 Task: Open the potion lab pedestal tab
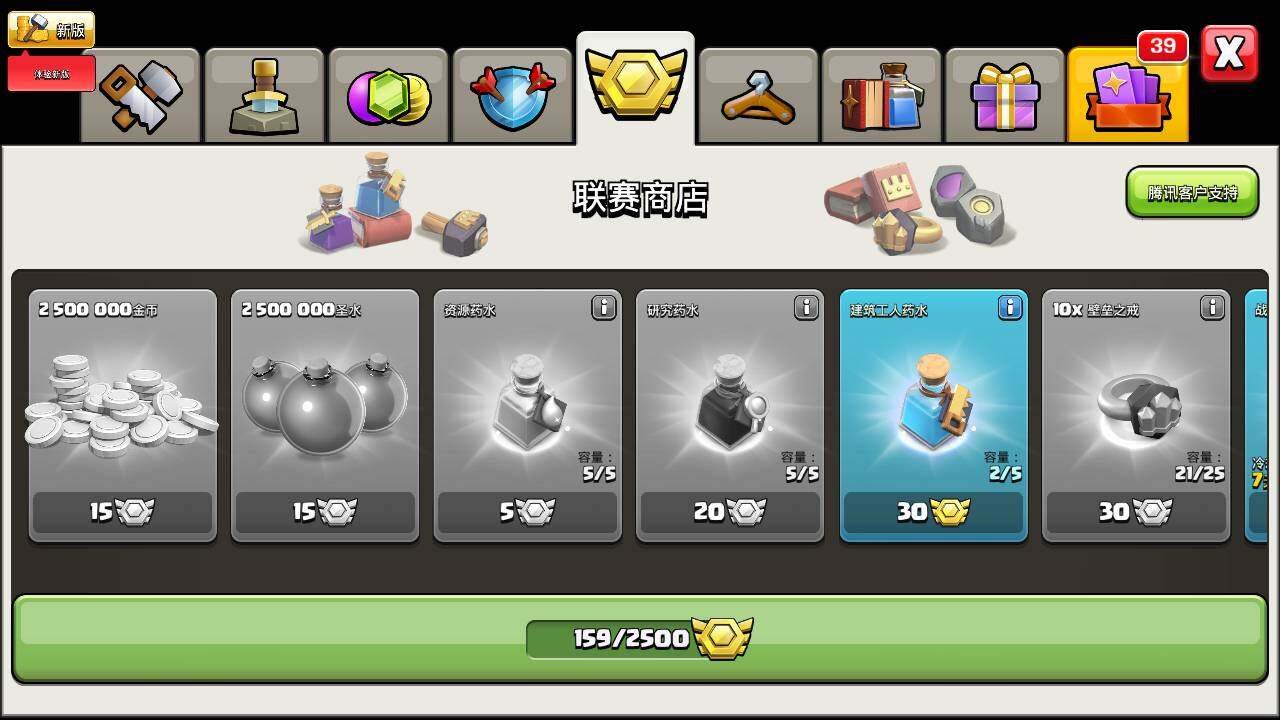pos(264,96)
